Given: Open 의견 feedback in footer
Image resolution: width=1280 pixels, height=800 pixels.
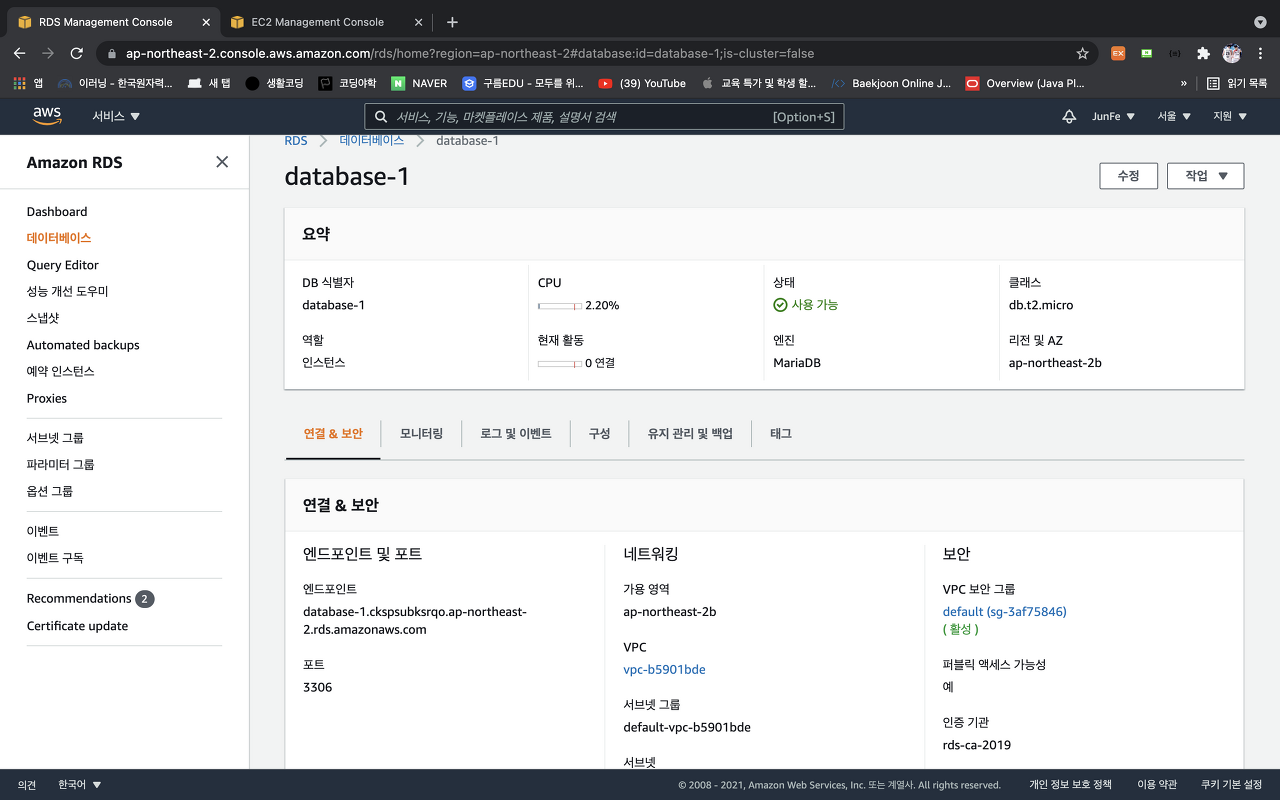Looking at the screenshot, I should (x=27, y=785).
